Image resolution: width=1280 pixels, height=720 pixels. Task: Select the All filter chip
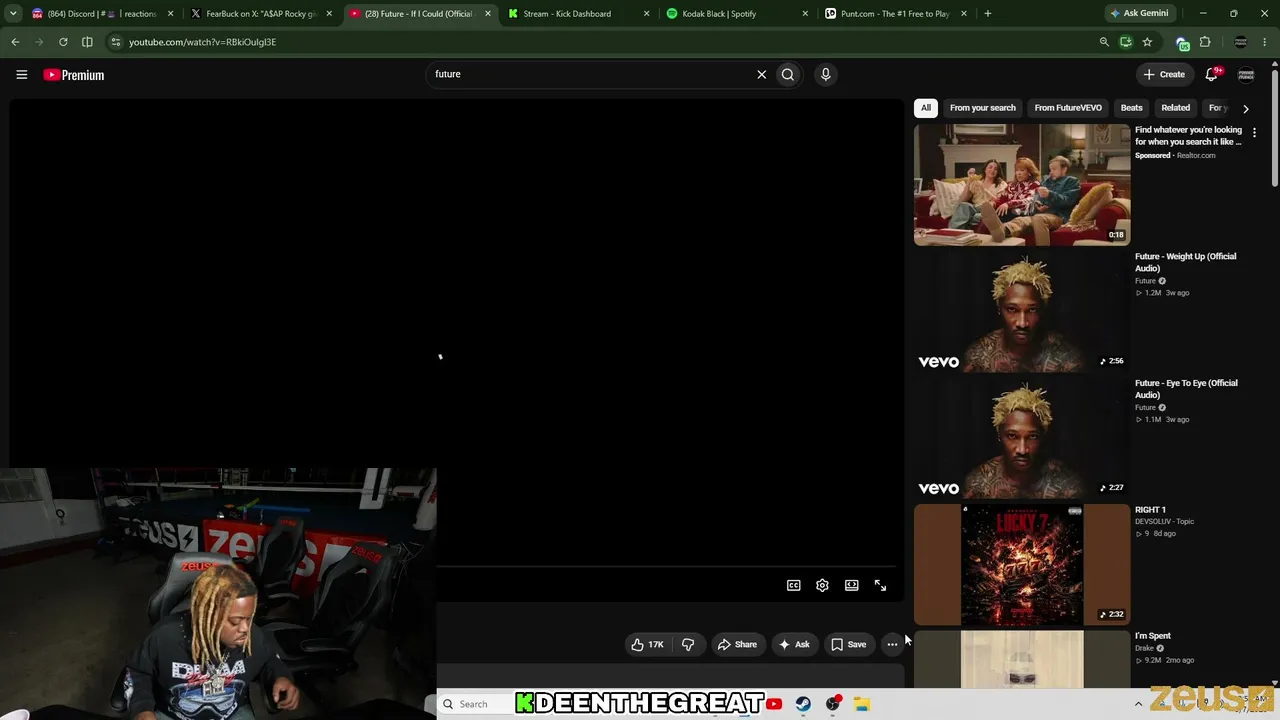click(x=926, y=108)
